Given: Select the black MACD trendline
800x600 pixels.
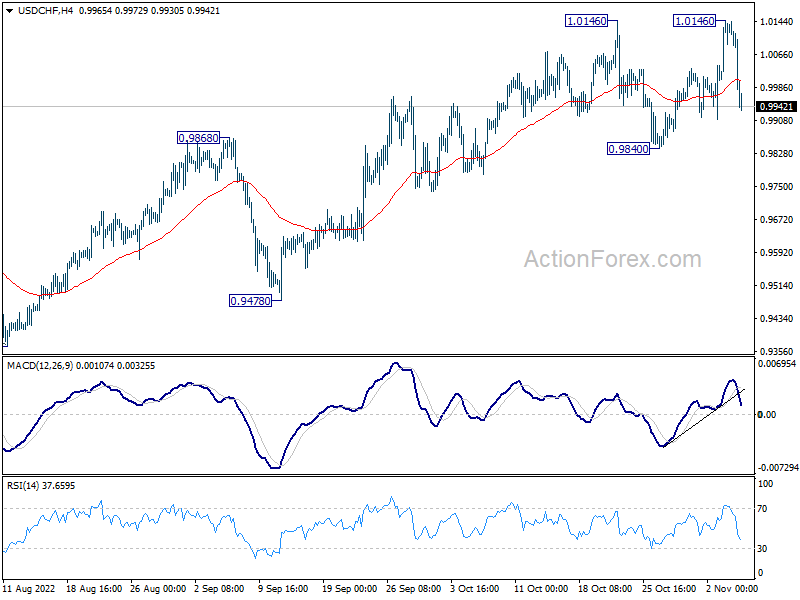Looking at the screenshot, I should 704,418.
